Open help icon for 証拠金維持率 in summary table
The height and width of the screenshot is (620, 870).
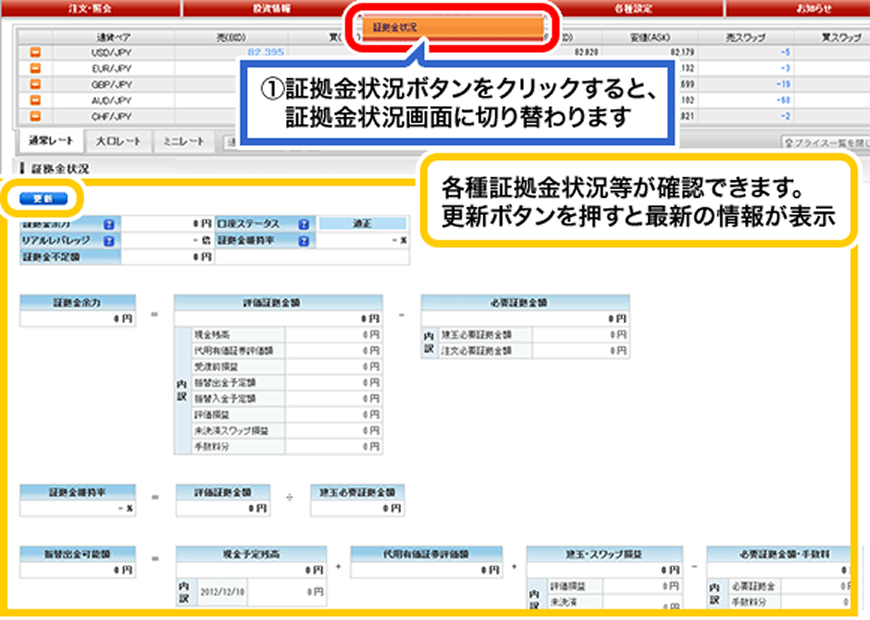click(x=301, y=241)
